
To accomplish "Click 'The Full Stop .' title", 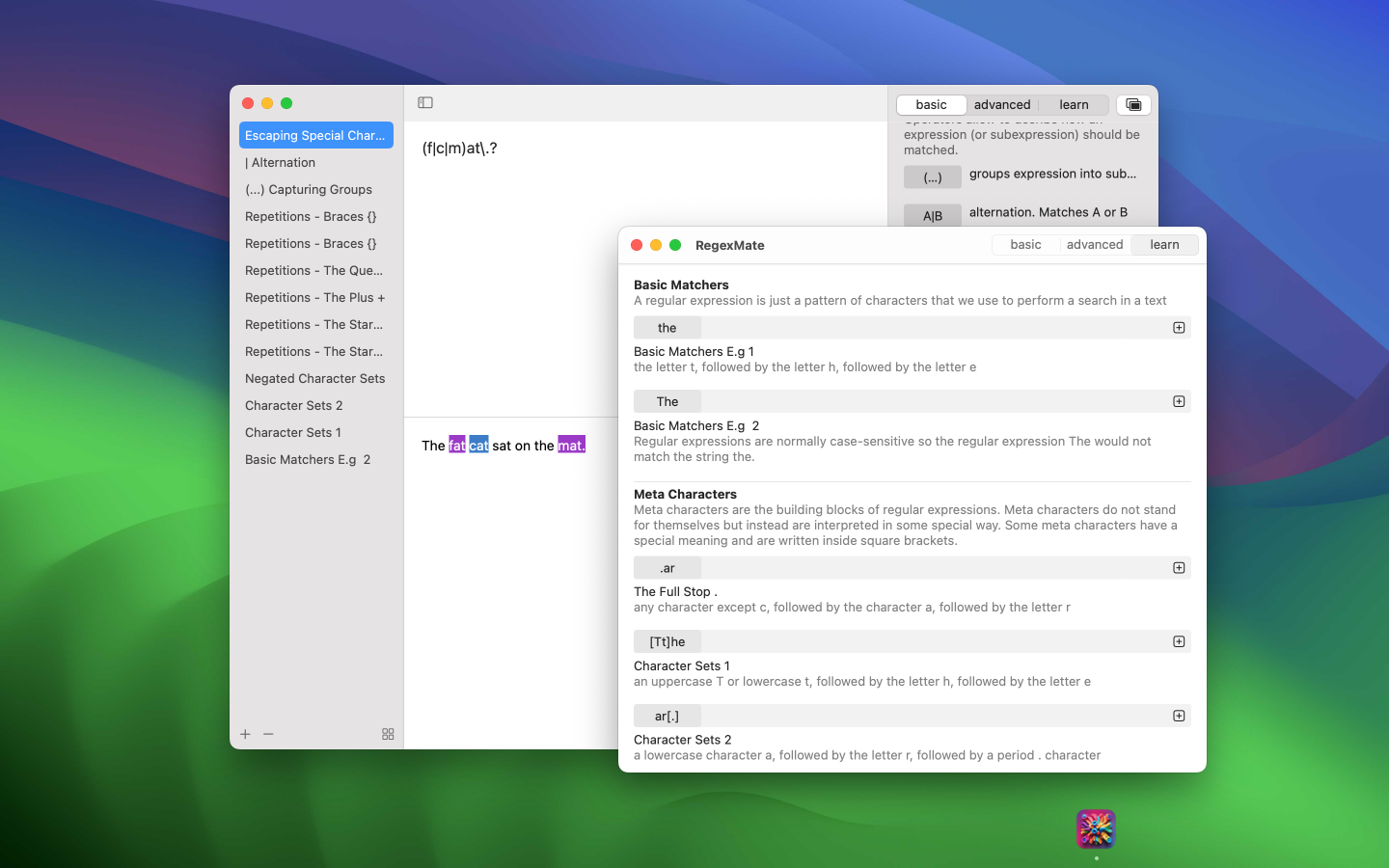I will click(x=675, y=591).
